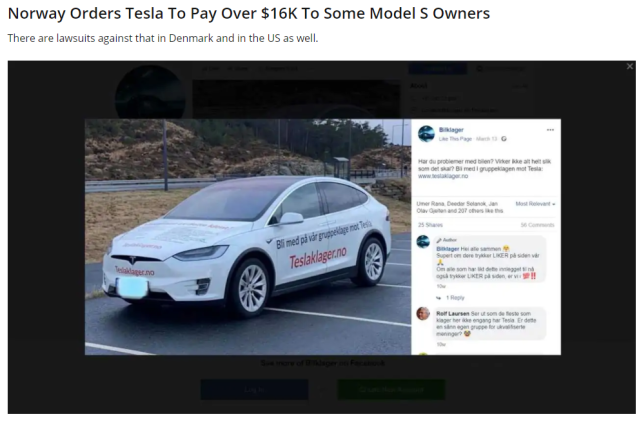
Task: Show the 207 others who like this
Action: pos(475,211)
